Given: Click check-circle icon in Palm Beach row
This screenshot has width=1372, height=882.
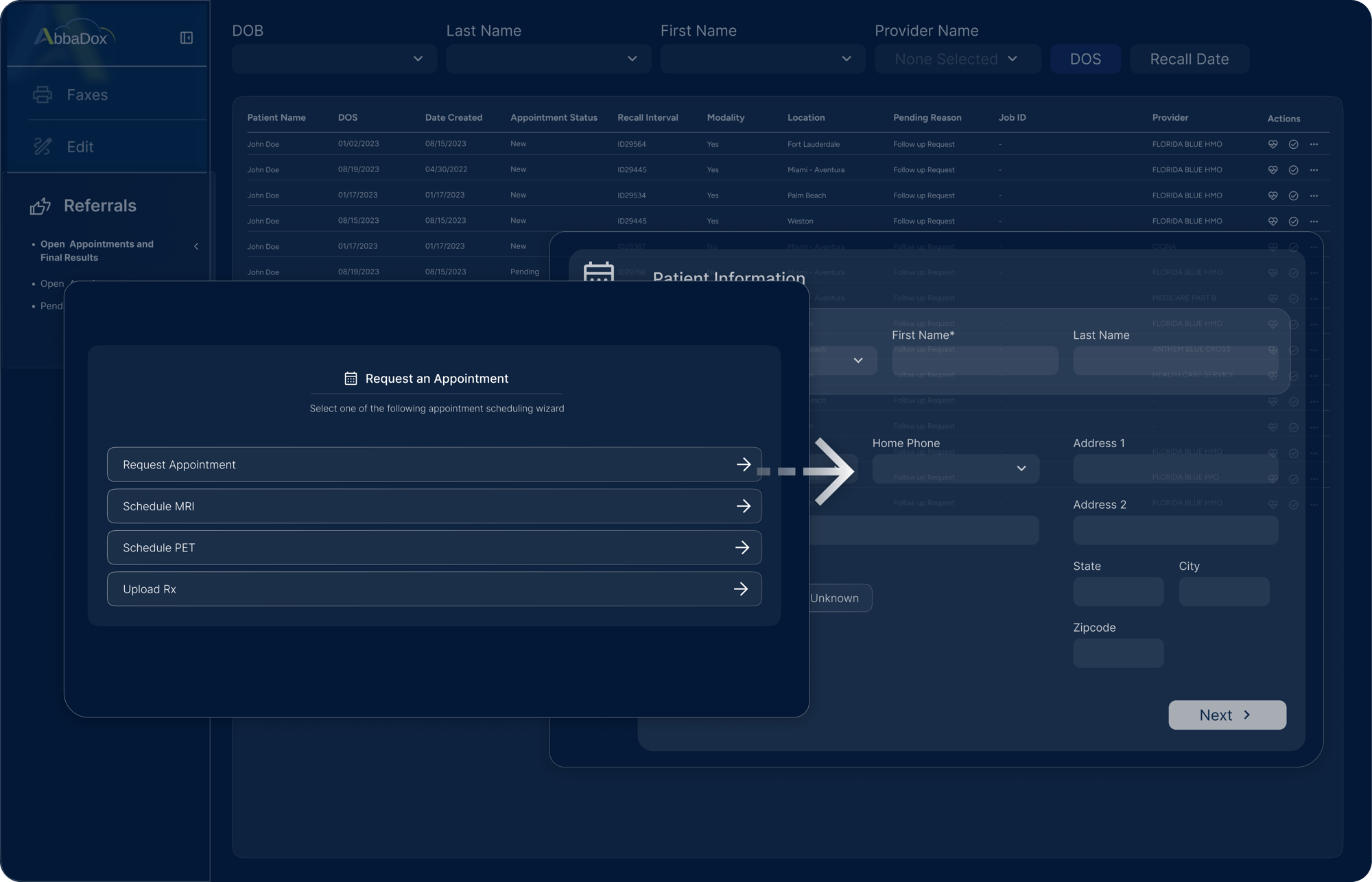Looking at the screenshot, I should [1293, 195].
